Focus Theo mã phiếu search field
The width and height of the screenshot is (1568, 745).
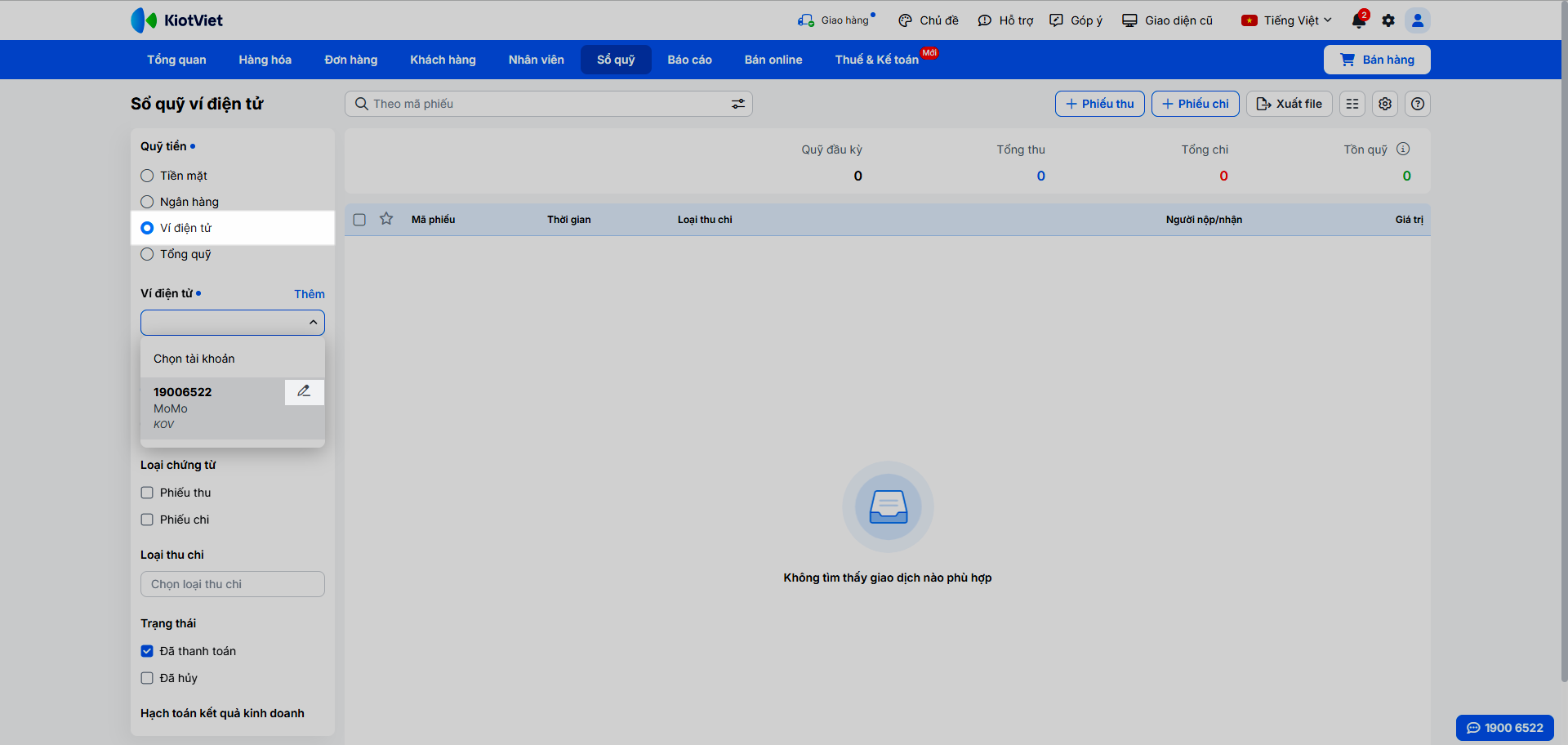coord(549,104)
